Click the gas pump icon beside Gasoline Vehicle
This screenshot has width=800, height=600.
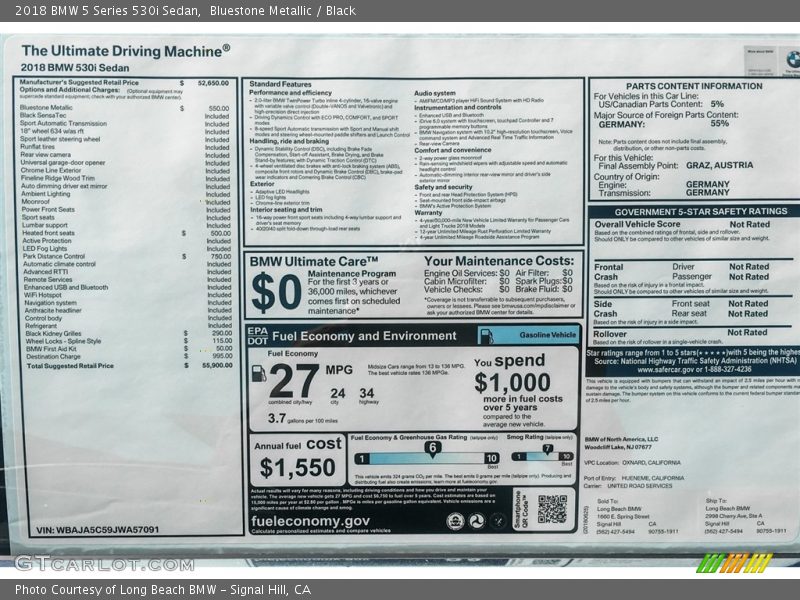coord(487,336)
